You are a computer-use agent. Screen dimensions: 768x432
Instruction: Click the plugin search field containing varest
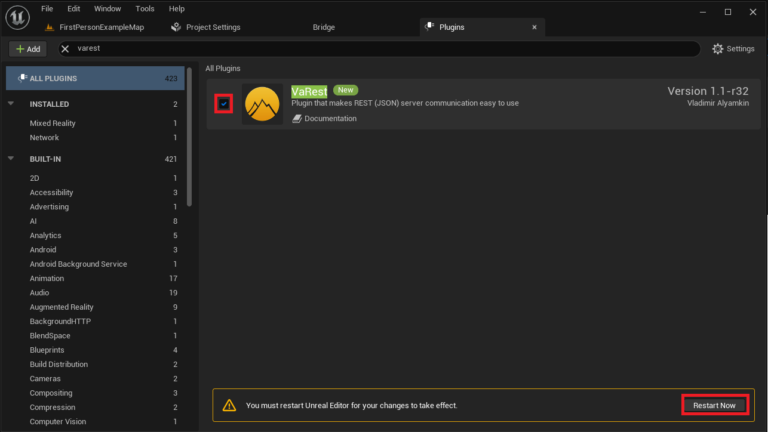click(380, 48)
